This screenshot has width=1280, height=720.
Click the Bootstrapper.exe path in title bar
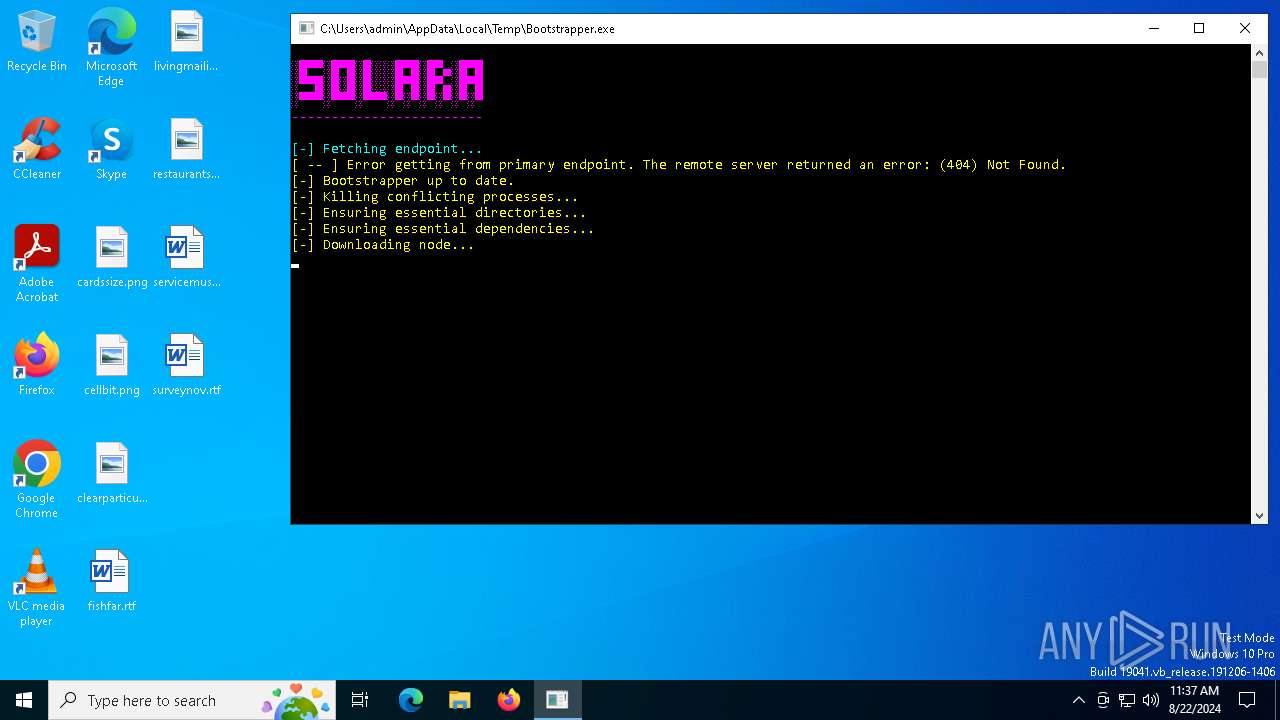pyautogui.click(x=467, y=29)
